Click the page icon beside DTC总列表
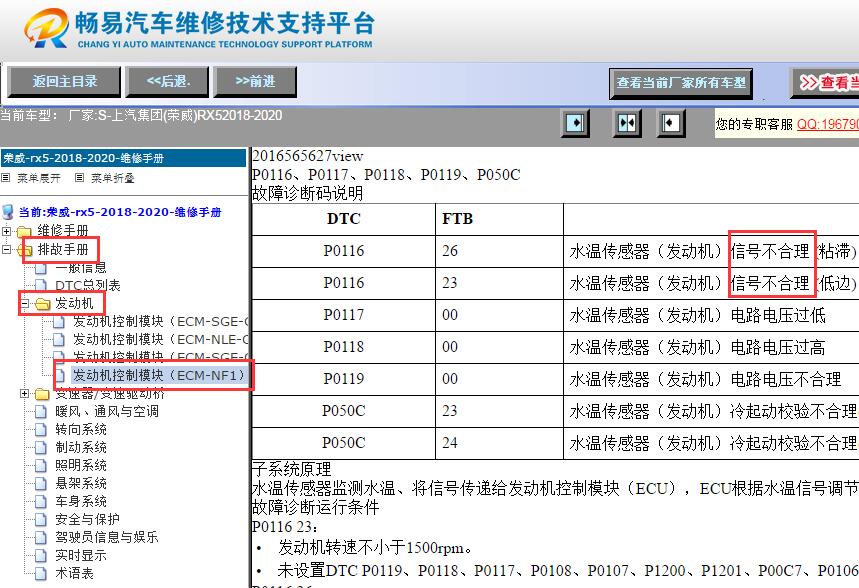Screen dimensions: 859x588 point(41,285)
